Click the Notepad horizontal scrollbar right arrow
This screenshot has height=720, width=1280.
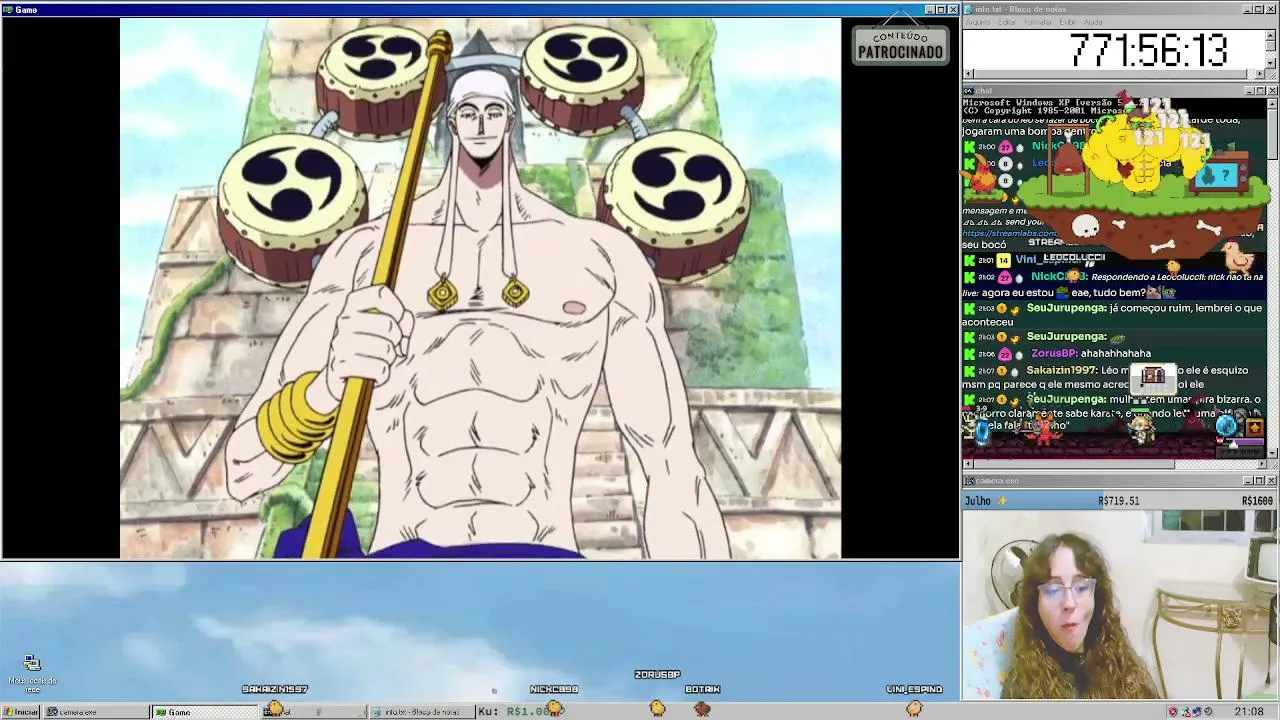coord(1259,74)
